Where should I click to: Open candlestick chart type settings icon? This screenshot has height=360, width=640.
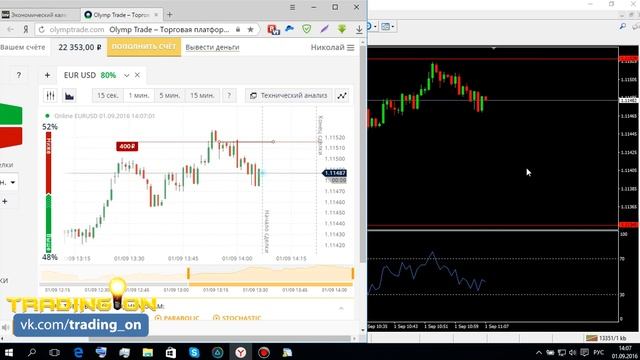coord(50,96)
